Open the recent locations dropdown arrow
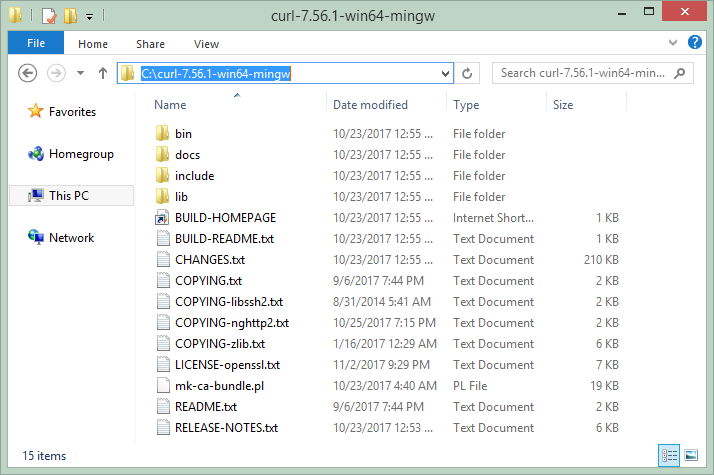This screenshot has width=714, height=475. click(x=81, y=73)
